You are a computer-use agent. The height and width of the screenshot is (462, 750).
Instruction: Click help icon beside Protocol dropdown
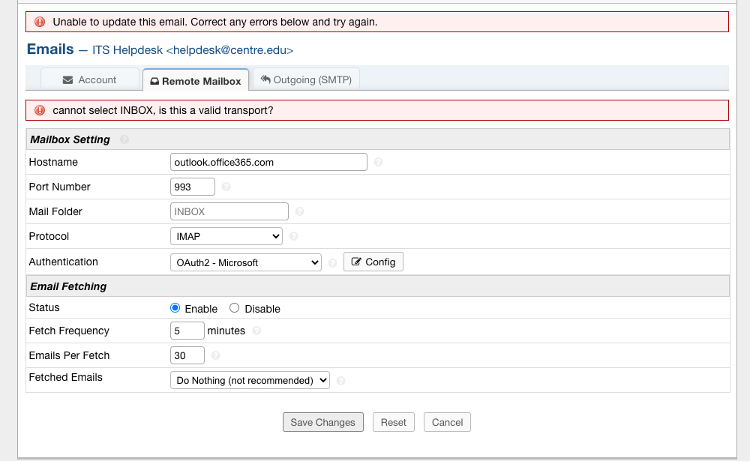point(294,237)
